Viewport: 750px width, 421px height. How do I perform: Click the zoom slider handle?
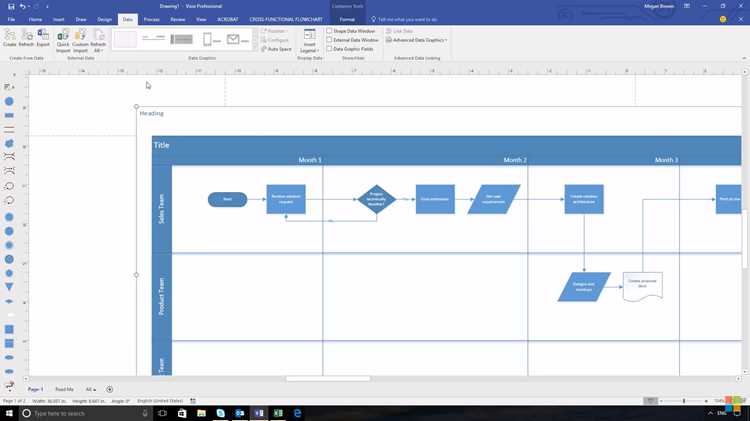(684, 401)
